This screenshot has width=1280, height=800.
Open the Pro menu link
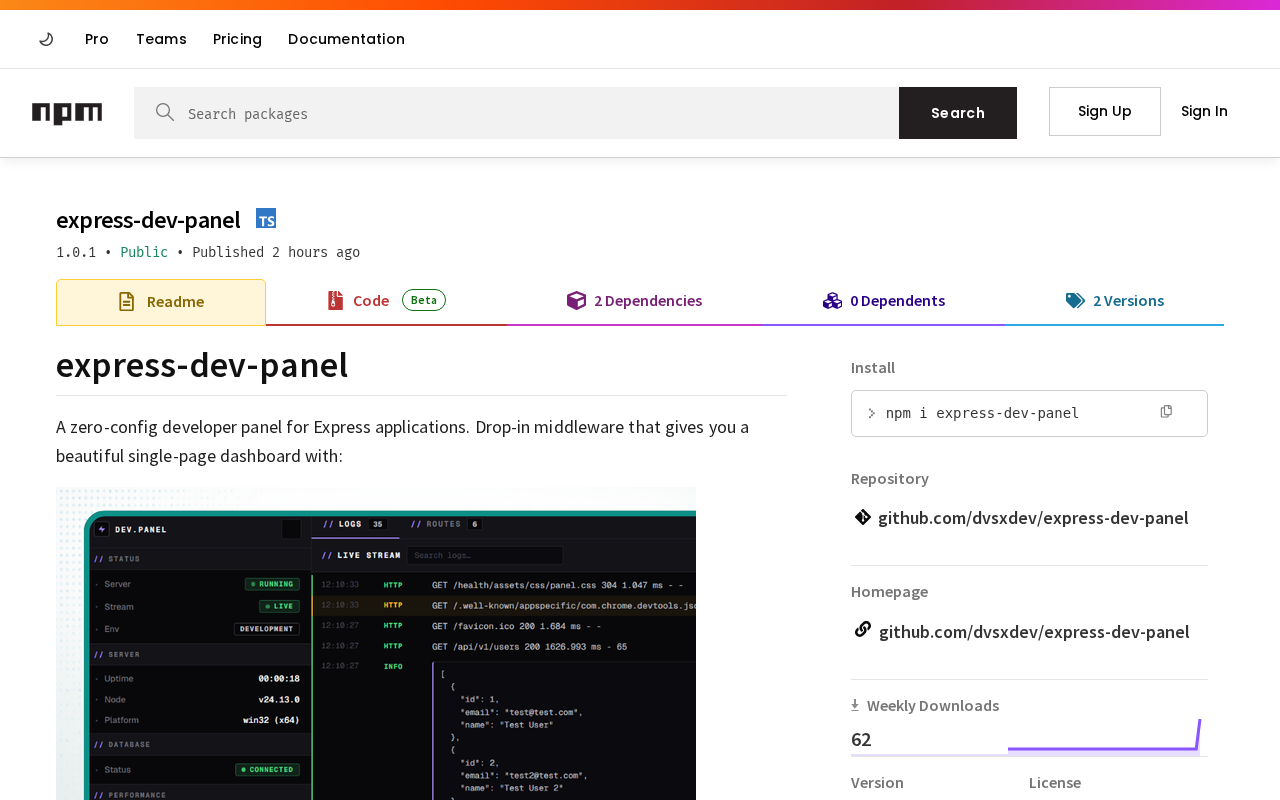coord(97,39)
